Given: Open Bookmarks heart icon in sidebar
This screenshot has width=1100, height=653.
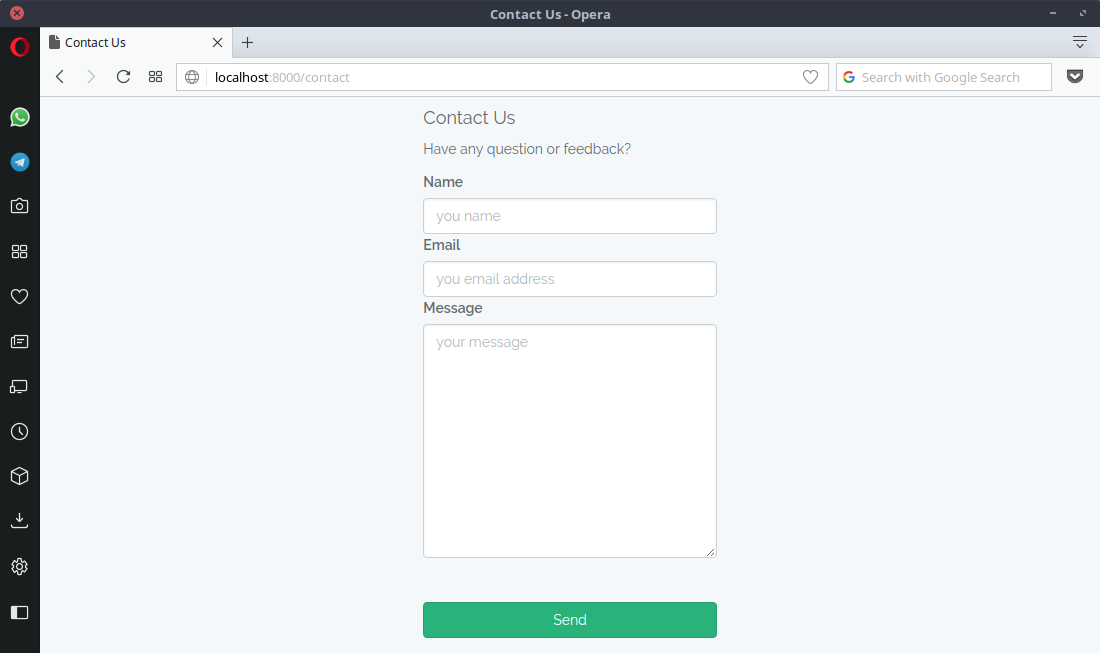Looking at the screenshot, I should (19, 296).
